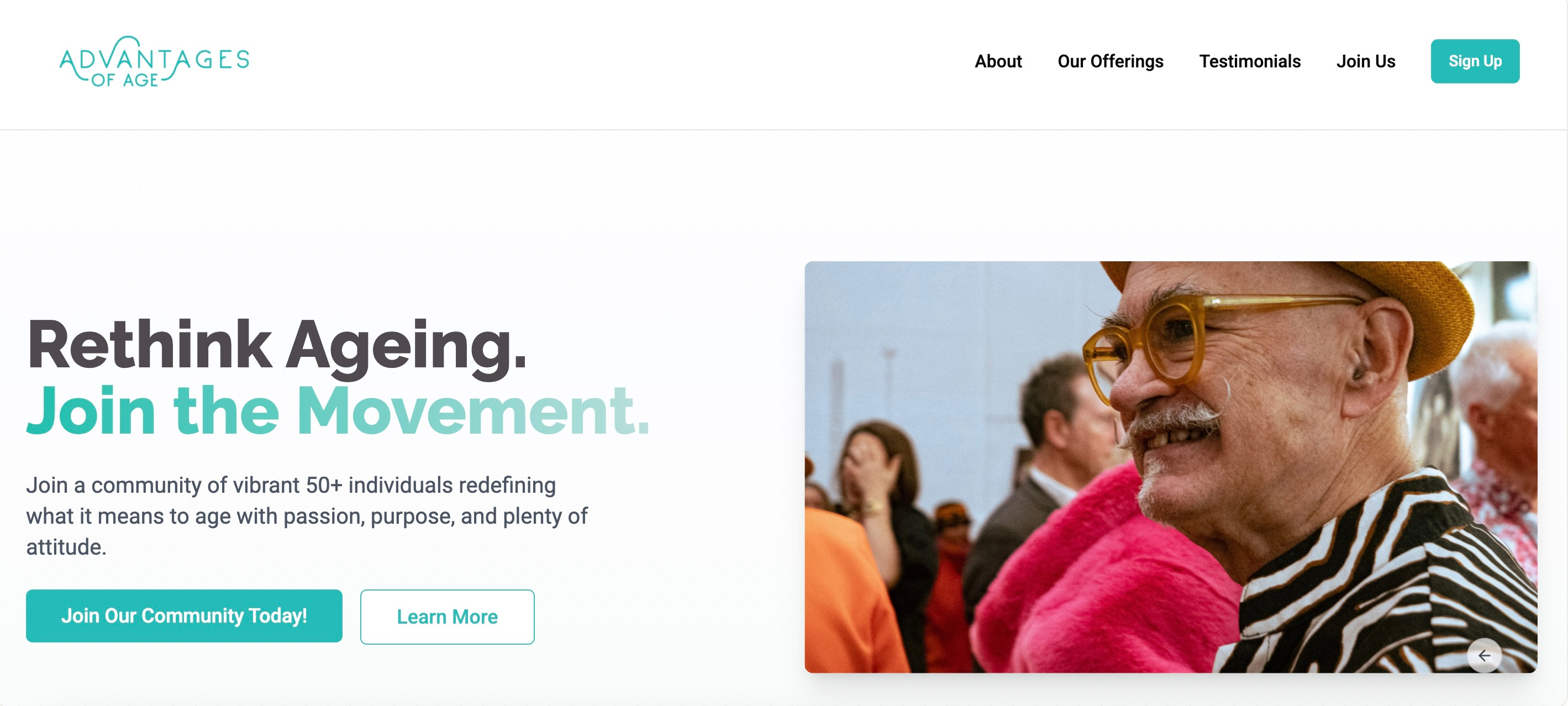Click the community description paragraph text
This screenshot has height=706, width=1568.
[x=306, y=515]
